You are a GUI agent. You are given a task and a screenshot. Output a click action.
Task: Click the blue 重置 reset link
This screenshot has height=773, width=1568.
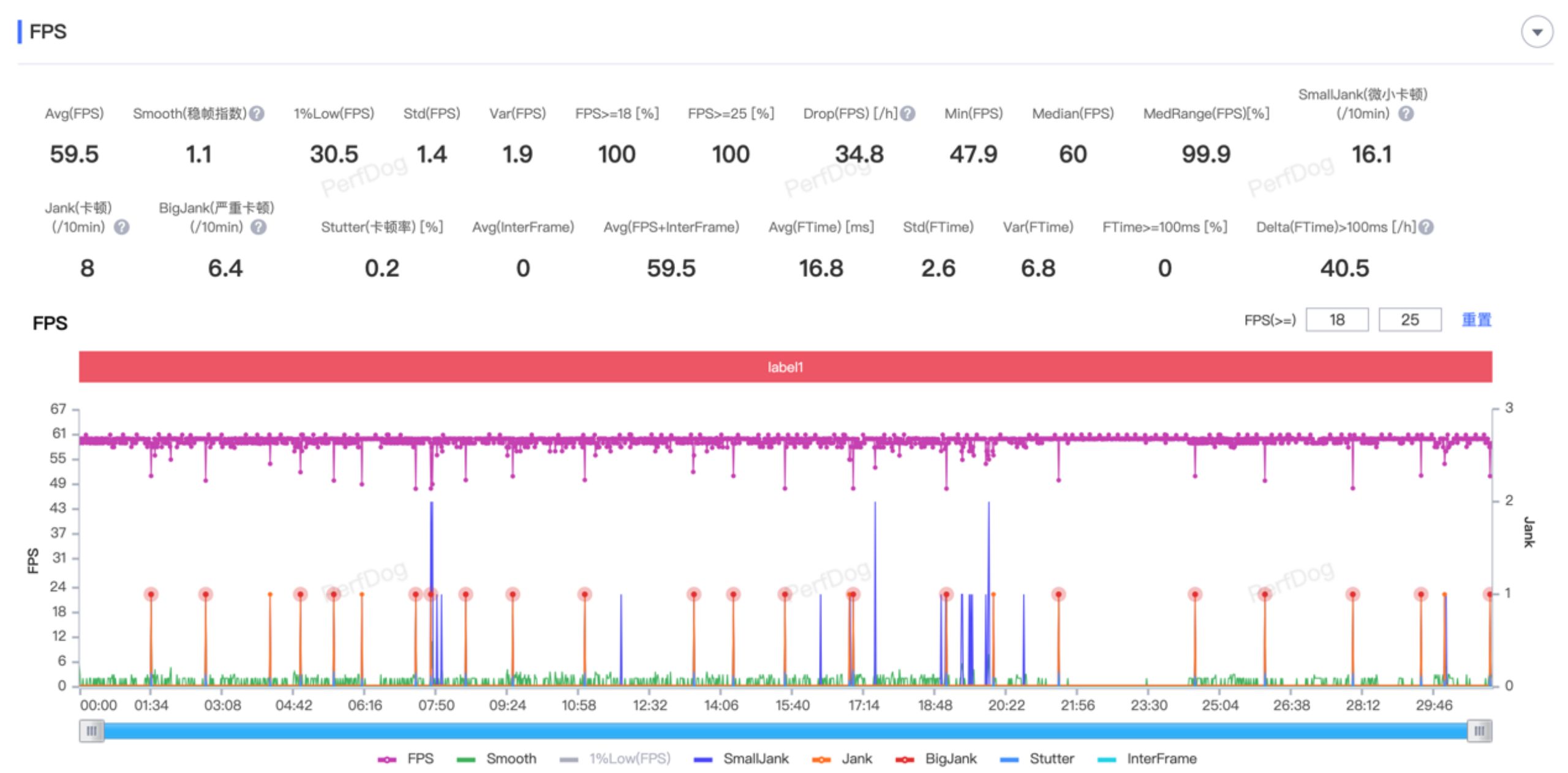click(x=1476, y=320)
